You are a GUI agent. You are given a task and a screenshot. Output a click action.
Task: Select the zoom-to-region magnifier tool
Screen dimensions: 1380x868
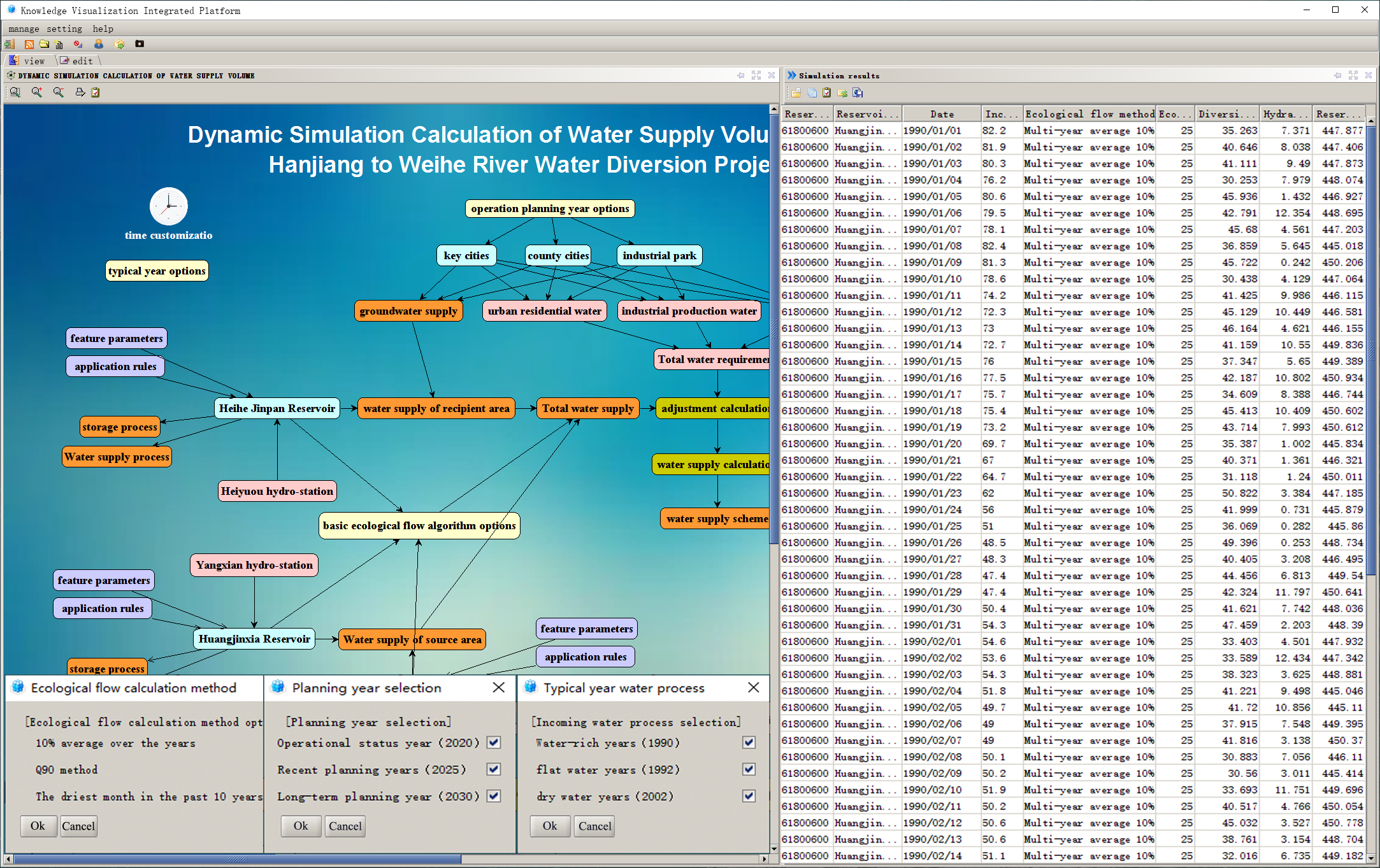pos(15,92)
